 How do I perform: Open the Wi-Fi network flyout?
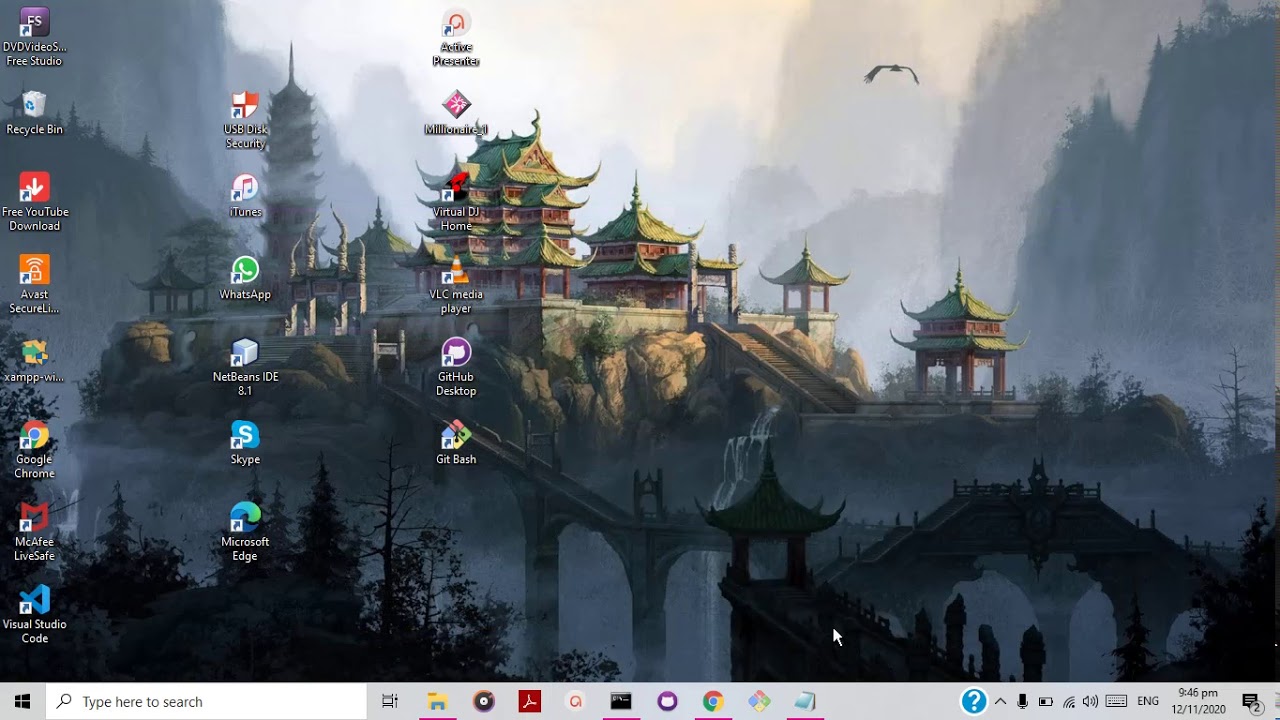[1069, 701]
